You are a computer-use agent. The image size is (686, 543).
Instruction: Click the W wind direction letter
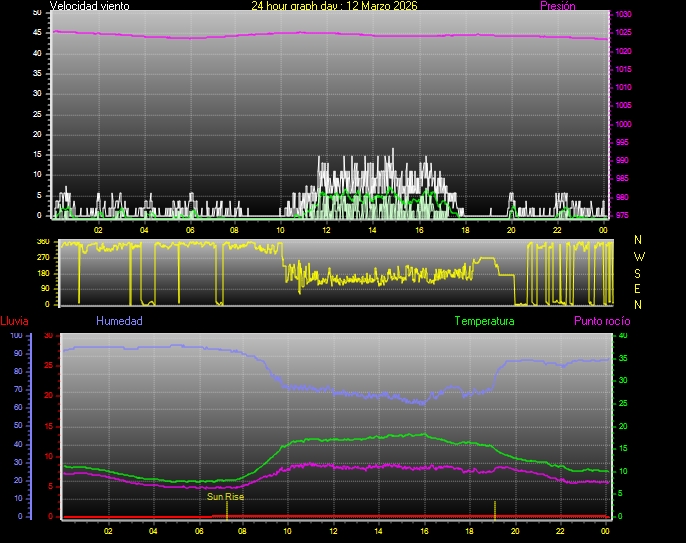[638, 256]
